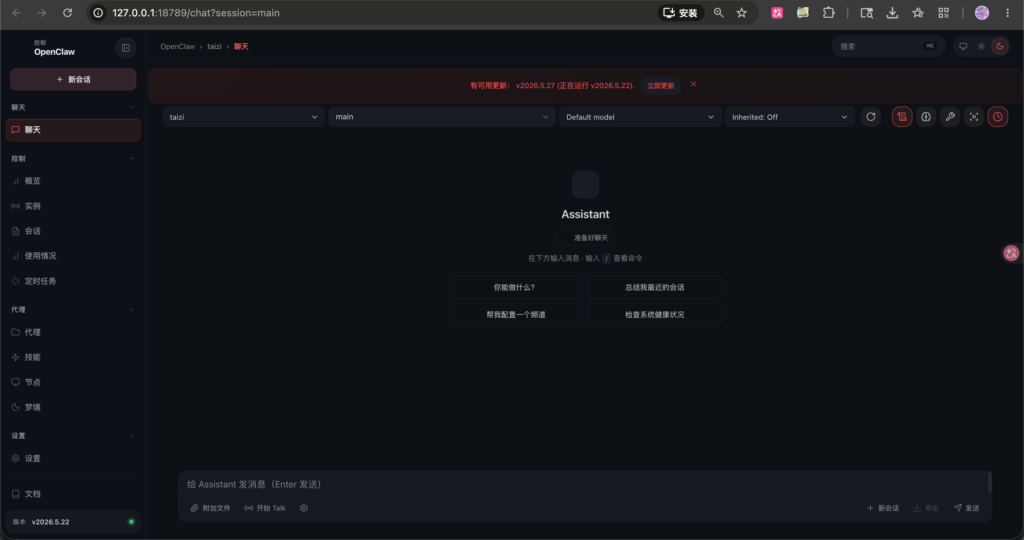1024x540 pixels.
Task: Click version v2026.5.22 status at sidebar bottom
Action: (73, 522)
